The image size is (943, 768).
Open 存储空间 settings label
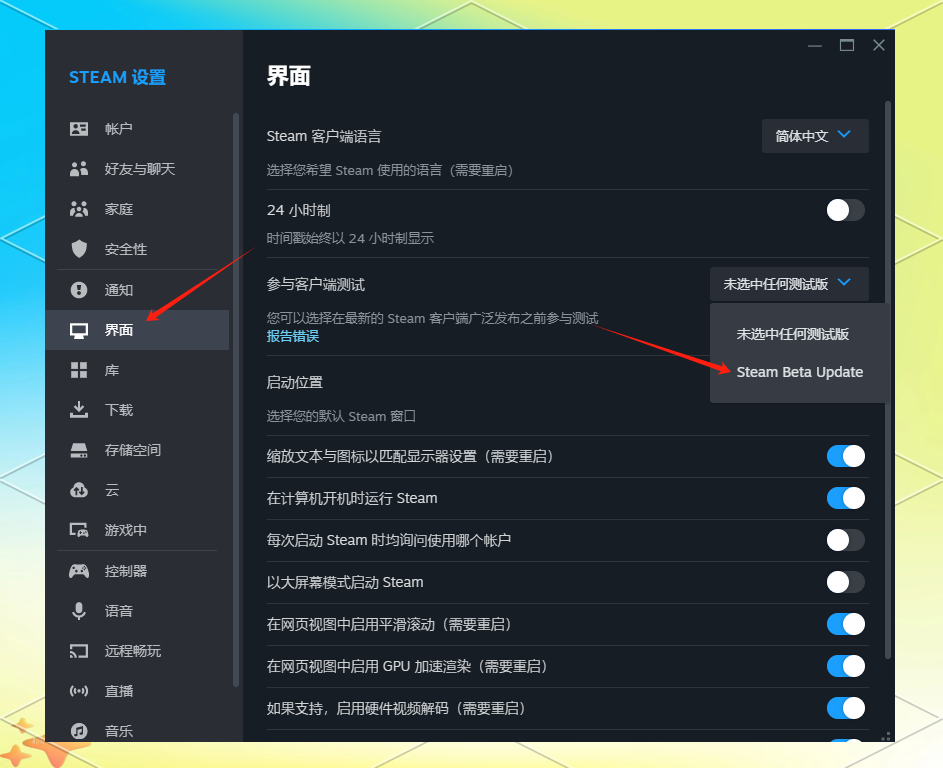pyautogui.click(x=132, y=450)
